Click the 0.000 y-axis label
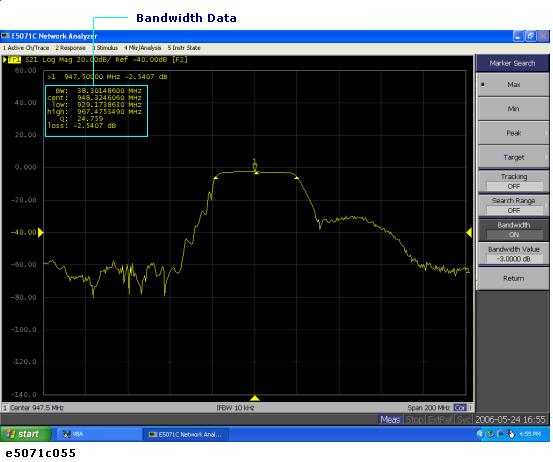 (25, 167)
